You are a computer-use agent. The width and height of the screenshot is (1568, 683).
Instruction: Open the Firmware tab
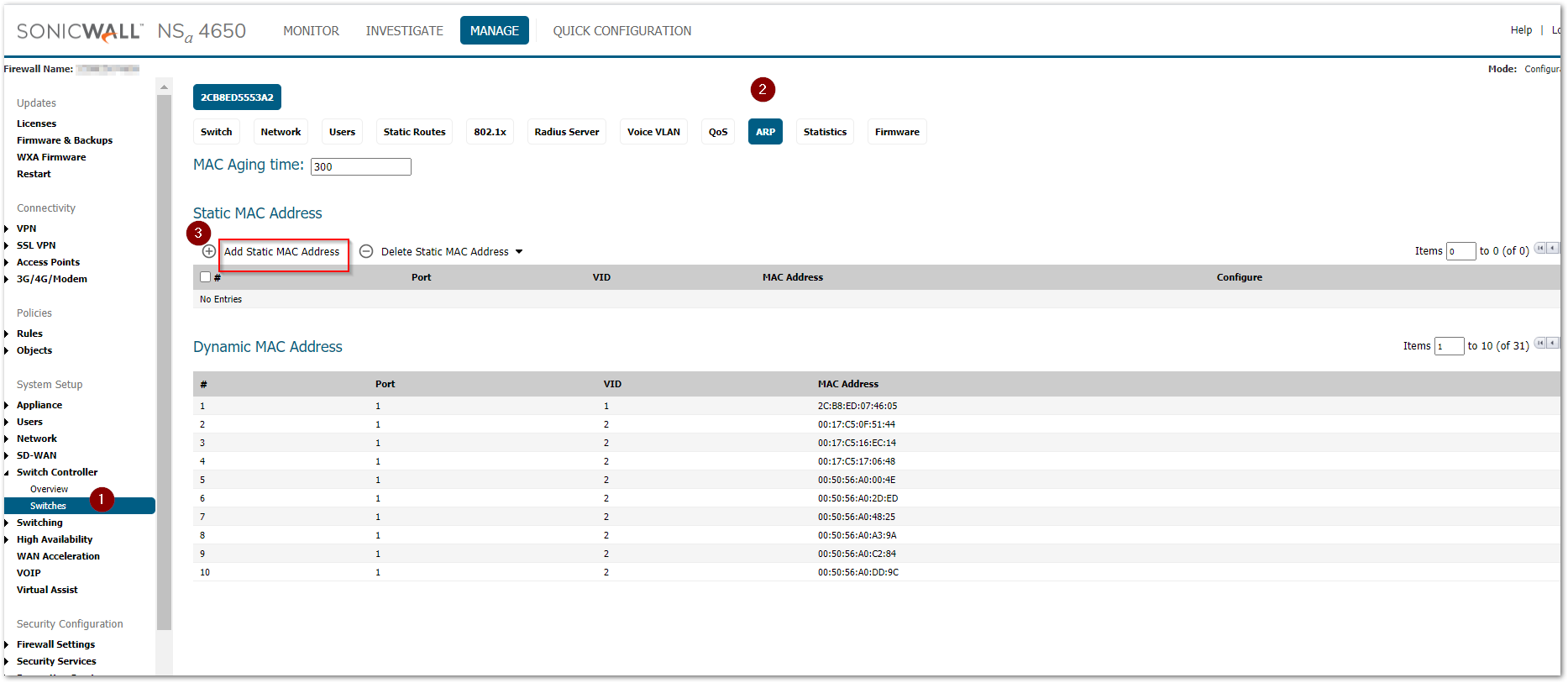(897, 132)
